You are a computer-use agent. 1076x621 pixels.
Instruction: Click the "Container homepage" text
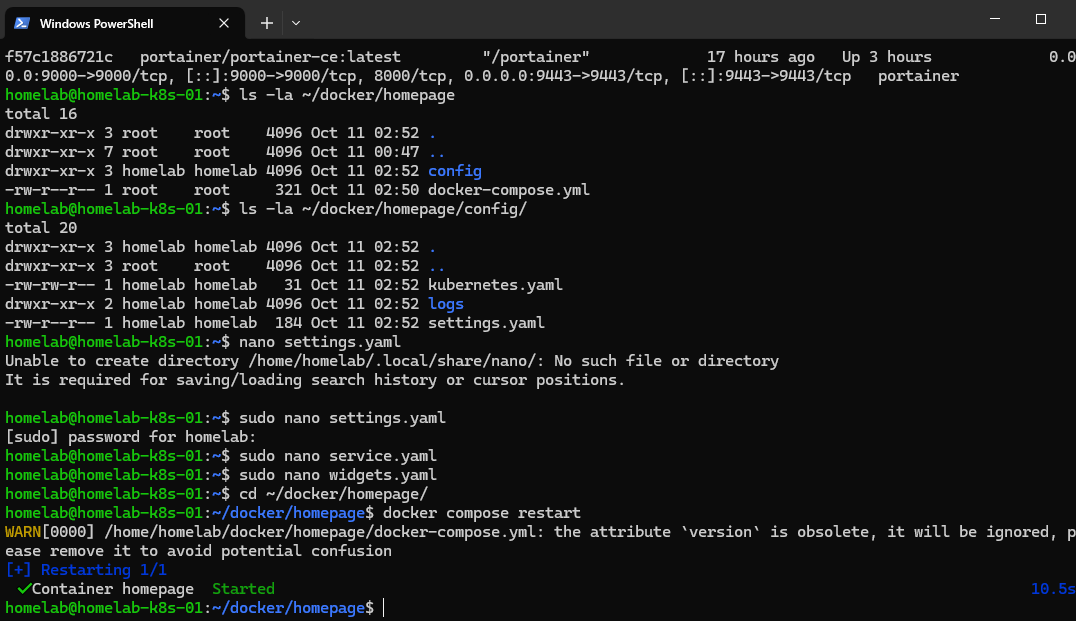113,589
